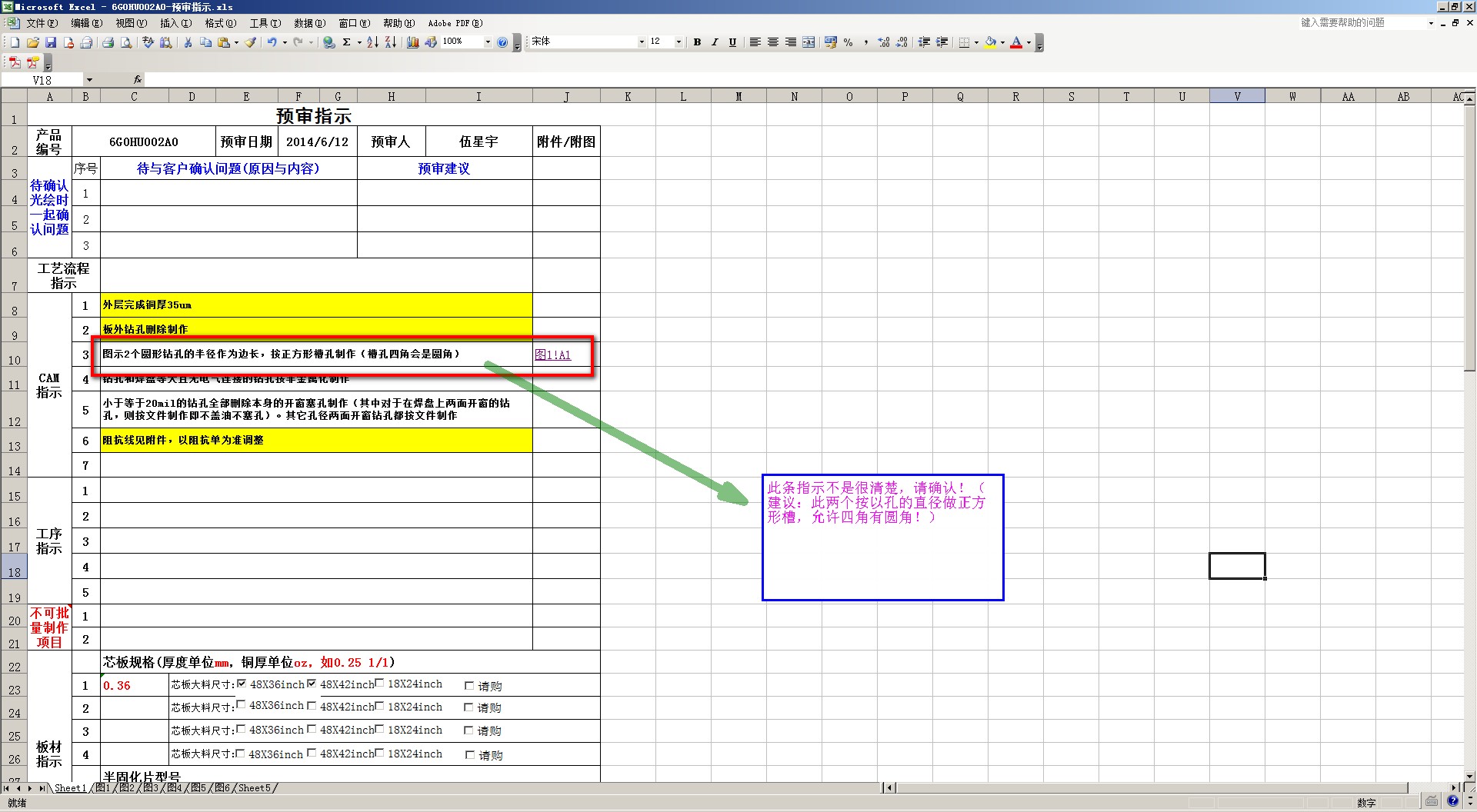Check 18X24inch in board row 1
Viewport: 1477px width, 812px height.
[379, 683]
